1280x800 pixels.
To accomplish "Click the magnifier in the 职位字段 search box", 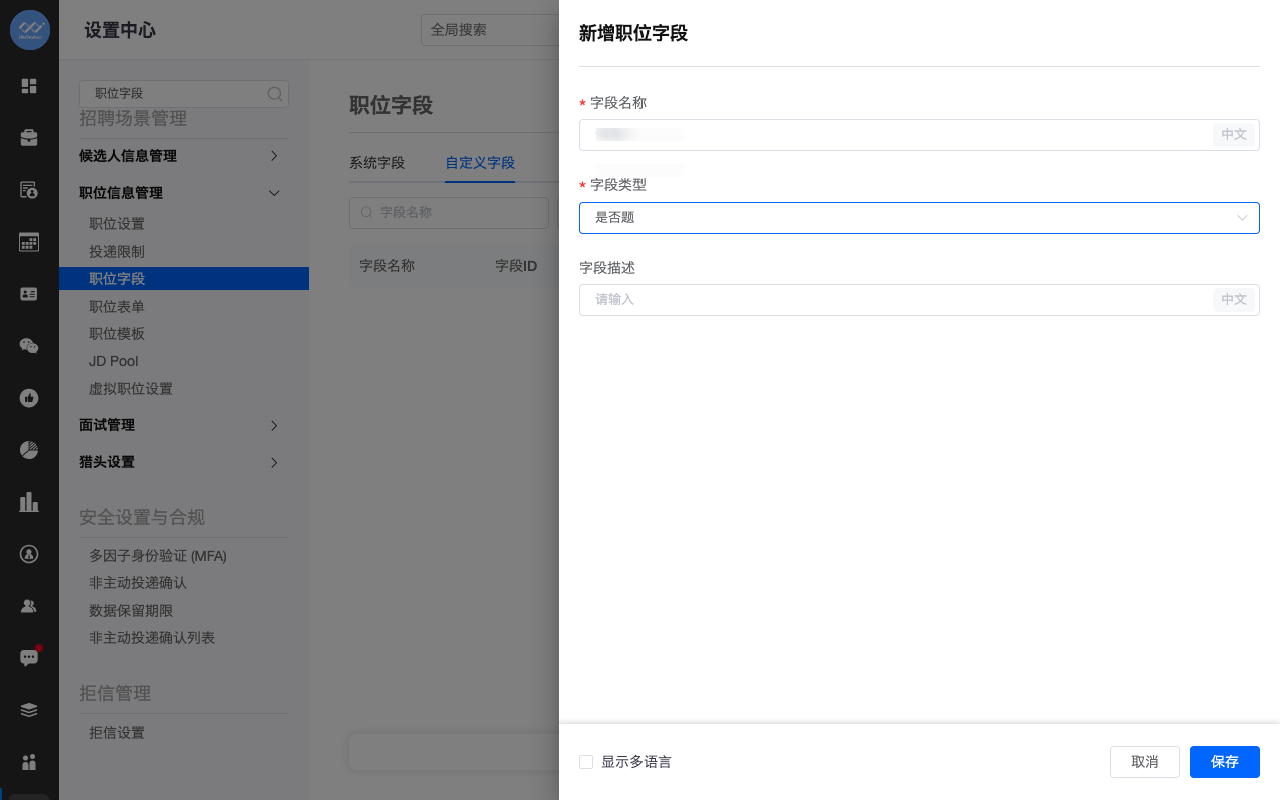I will click(x=274, y=94).
